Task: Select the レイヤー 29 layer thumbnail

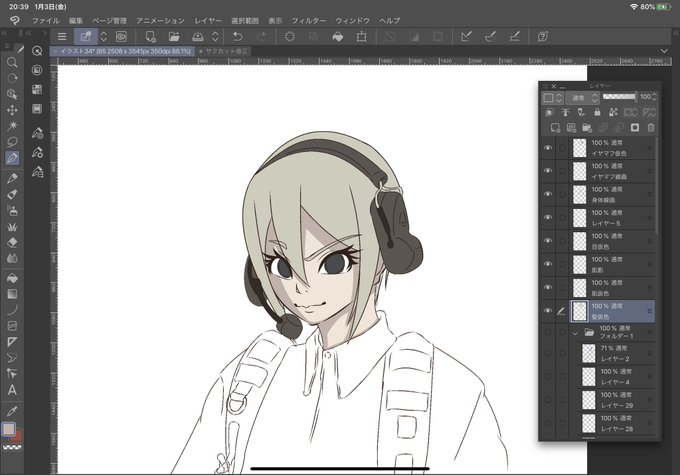Action: 588,400
